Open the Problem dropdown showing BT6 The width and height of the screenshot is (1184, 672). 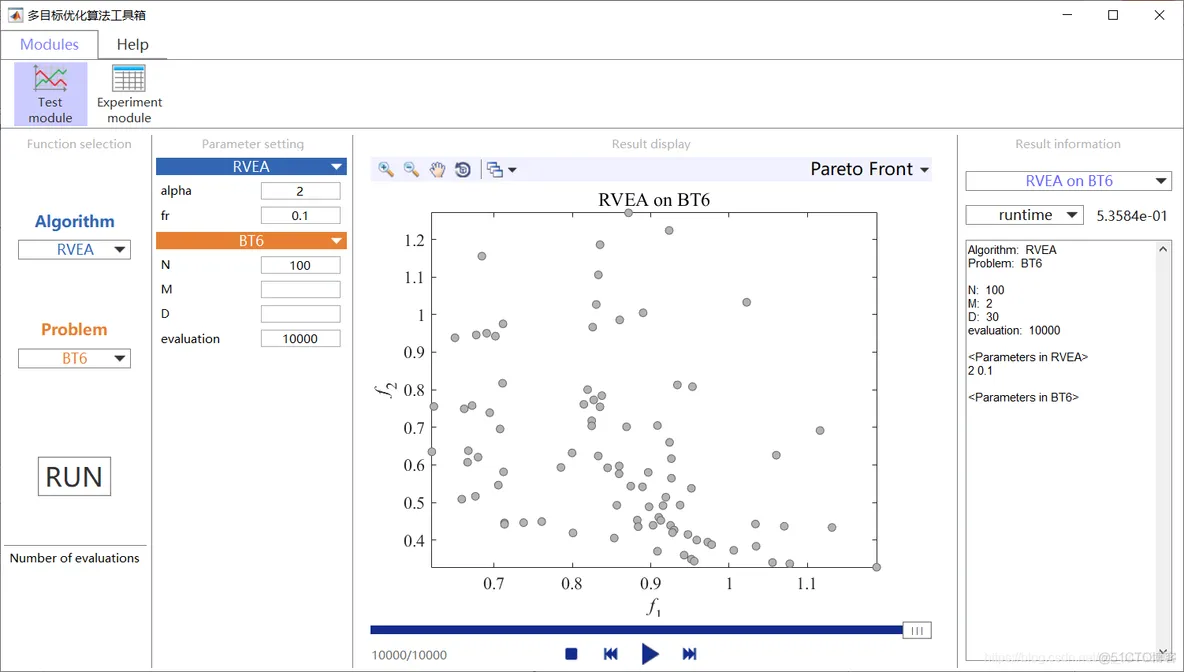(74, 358)
